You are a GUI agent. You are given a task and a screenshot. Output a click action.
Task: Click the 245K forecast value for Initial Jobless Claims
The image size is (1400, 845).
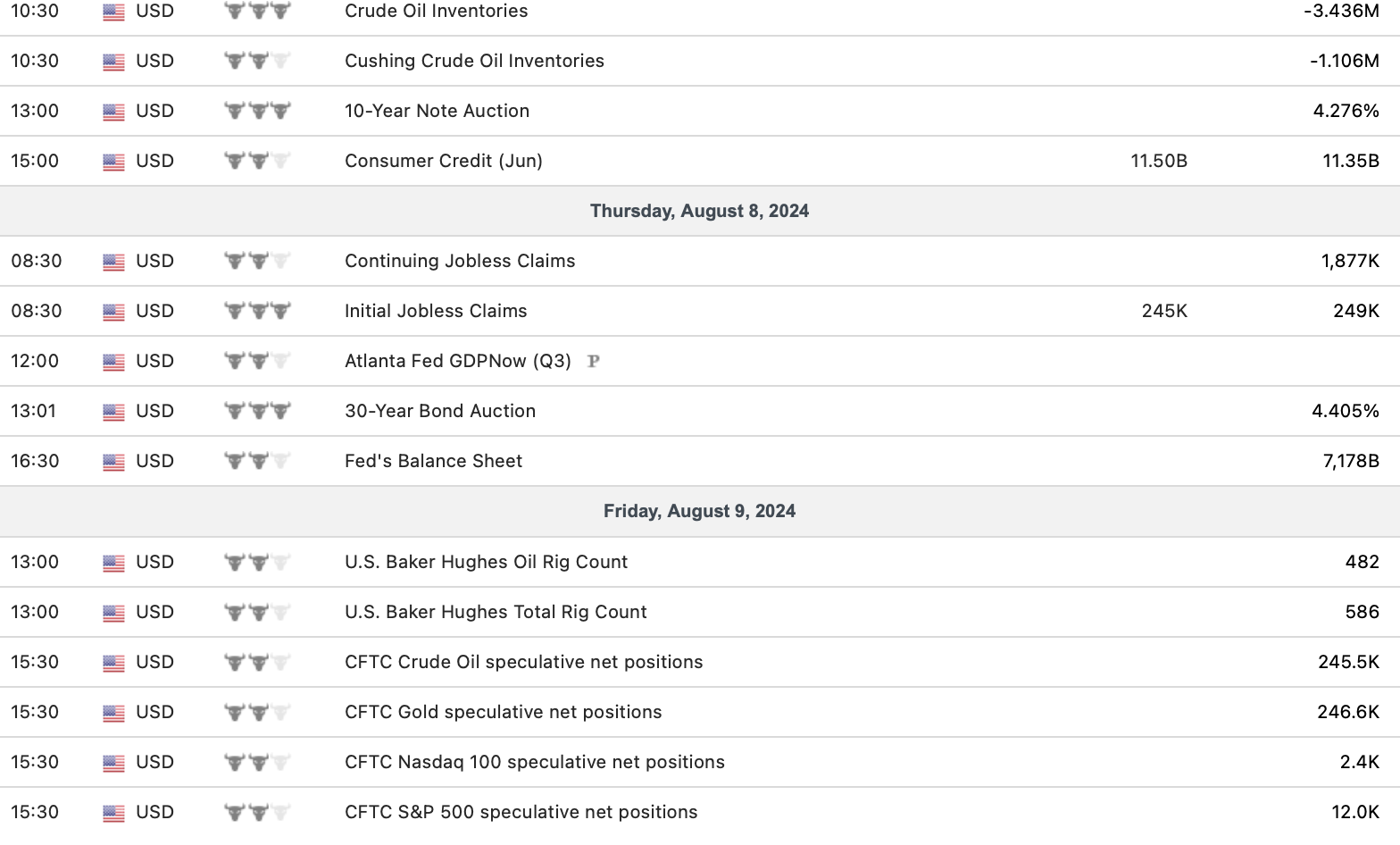click(x=1164, y=311)
